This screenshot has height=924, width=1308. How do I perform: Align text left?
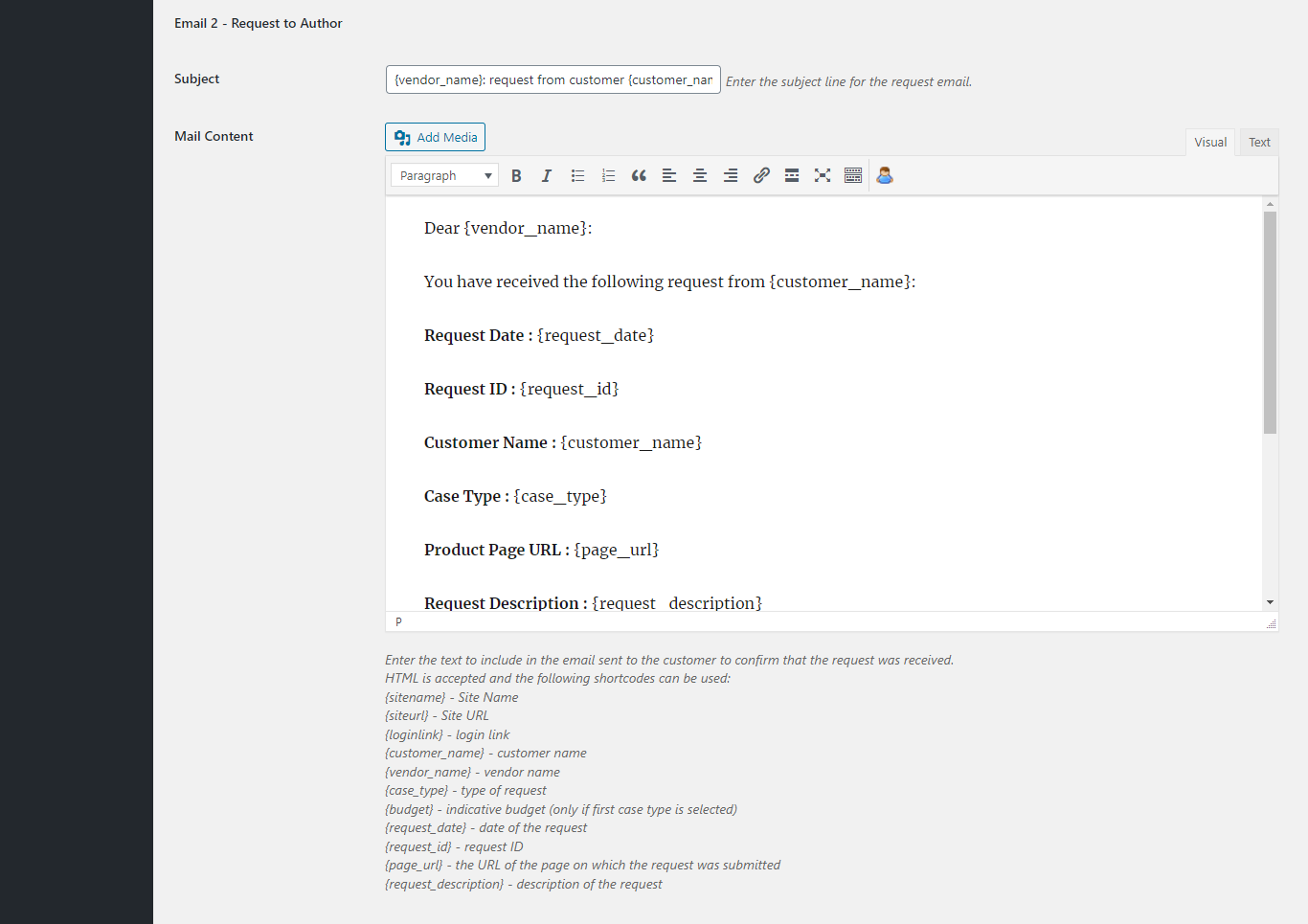tap(669, 176)
